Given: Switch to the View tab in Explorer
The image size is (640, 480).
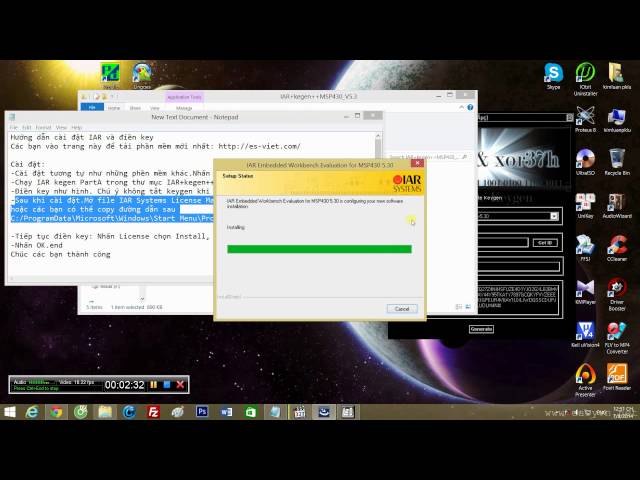Looking at the screenshot, I should point(155,108).
